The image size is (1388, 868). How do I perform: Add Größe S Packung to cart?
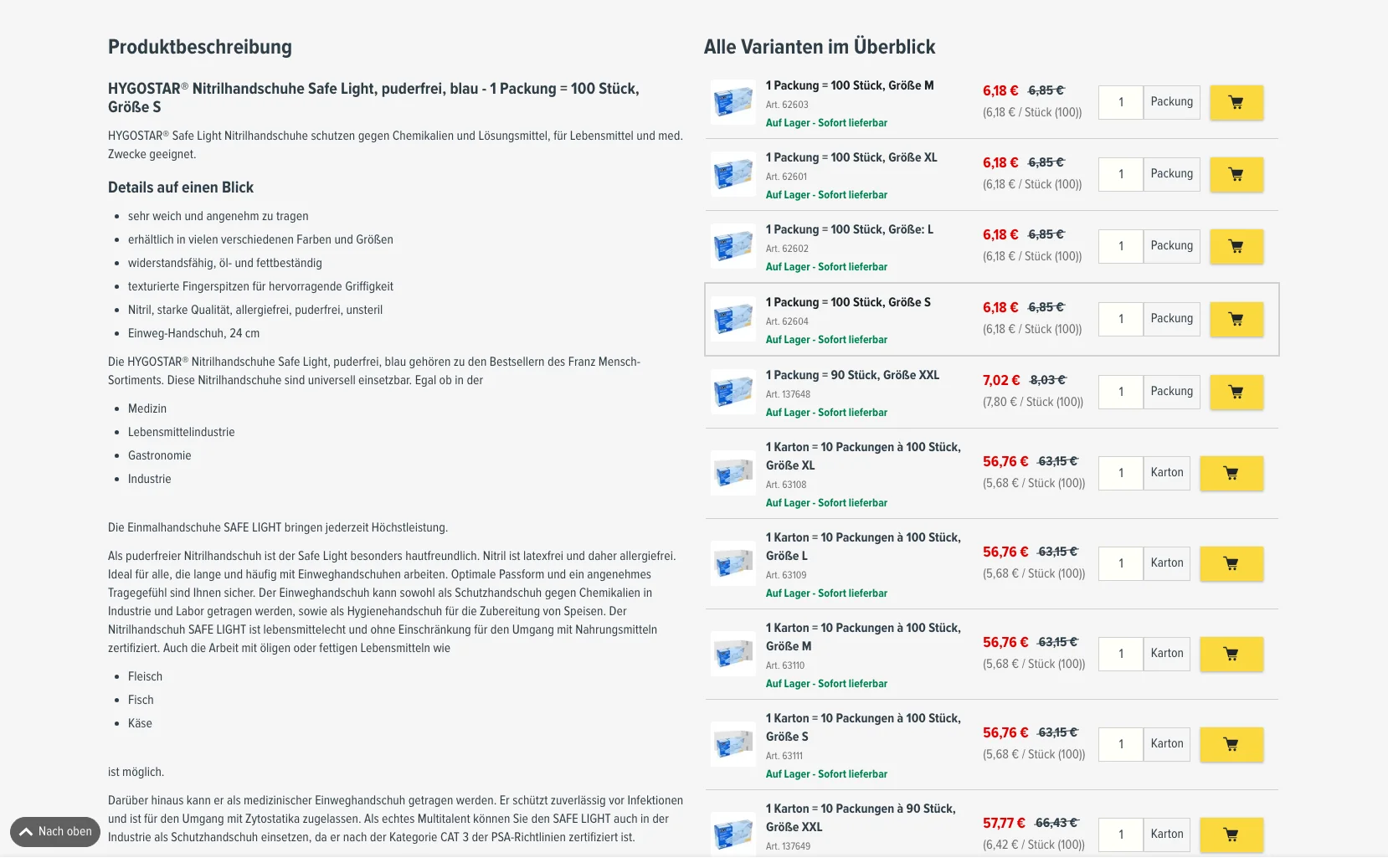(1236, 319)
